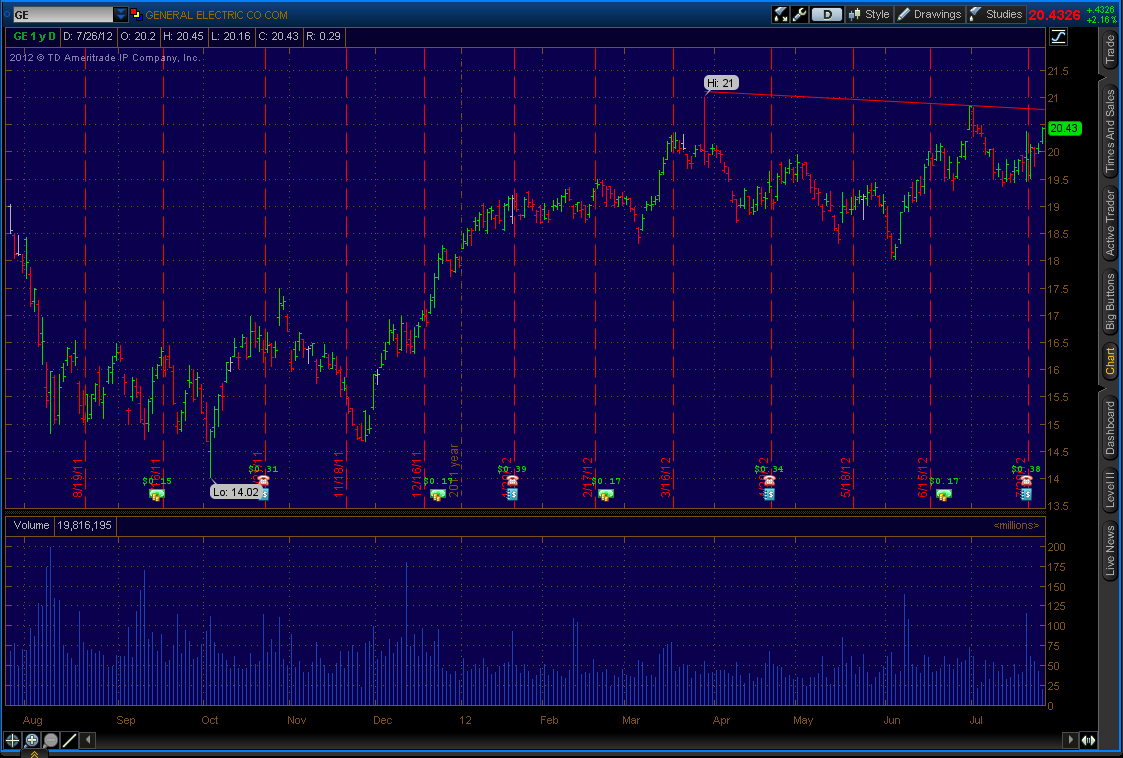The width and height of the screenshot is (1123, 758).
Task: Click the dividend icon near 12/16/11
Action: point(438,494)
